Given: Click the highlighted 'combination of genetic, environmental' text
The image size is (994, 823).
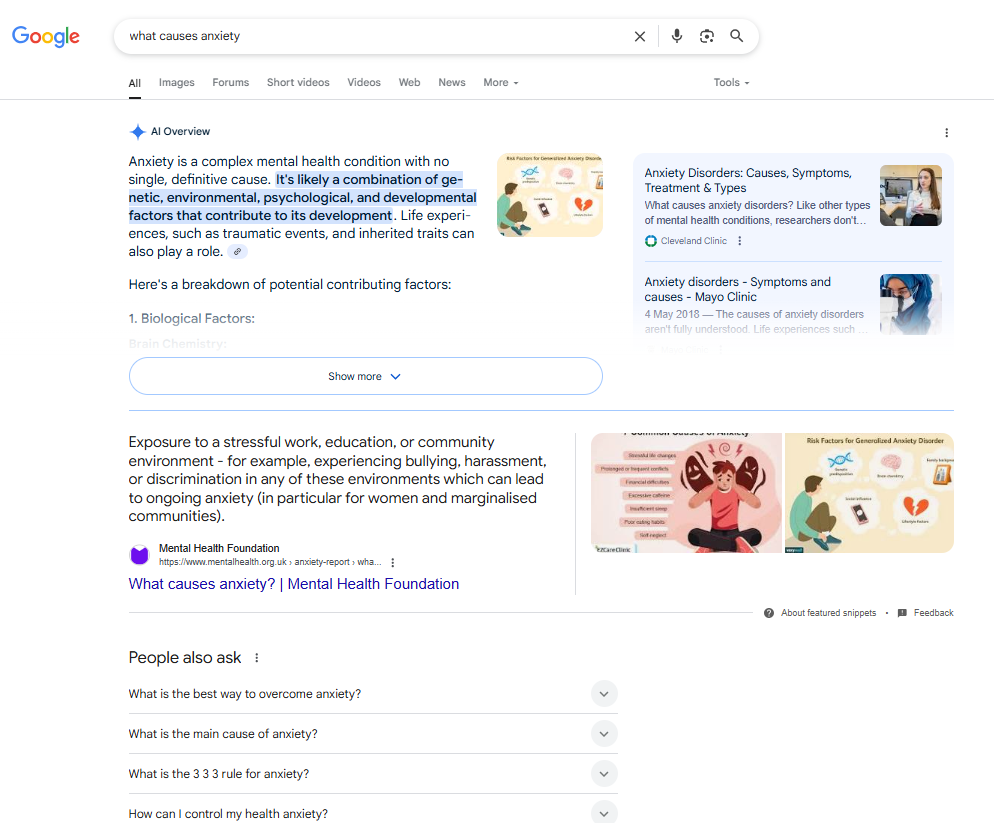Looking at the screenshot, I should click(x=302, y=197).
